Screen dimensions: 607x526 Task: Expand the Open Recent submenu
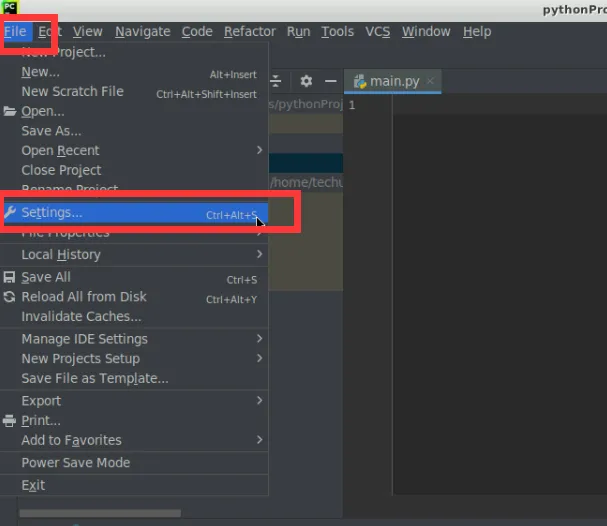134,150
